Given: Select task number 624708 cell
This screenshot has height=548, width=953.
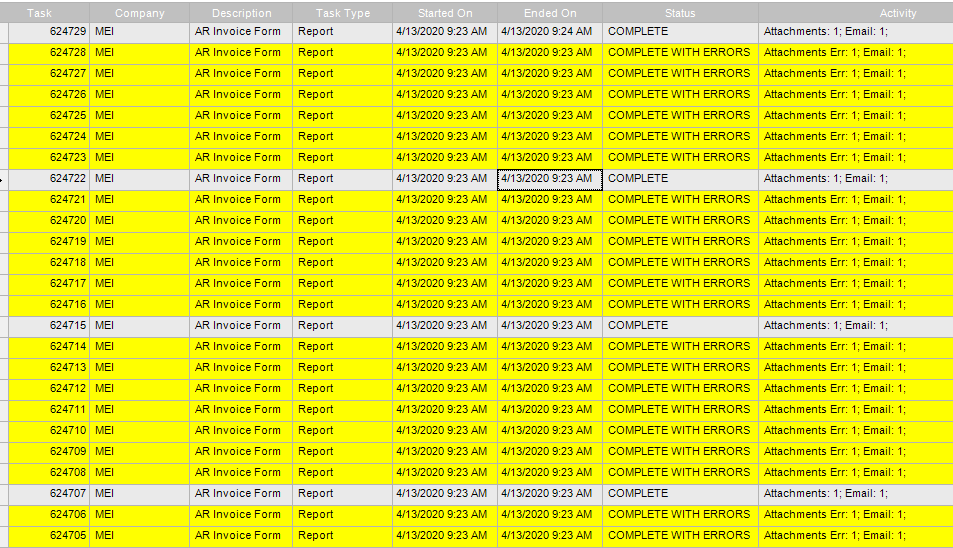Looking at the screenshot, I should (x=49, y=473).
